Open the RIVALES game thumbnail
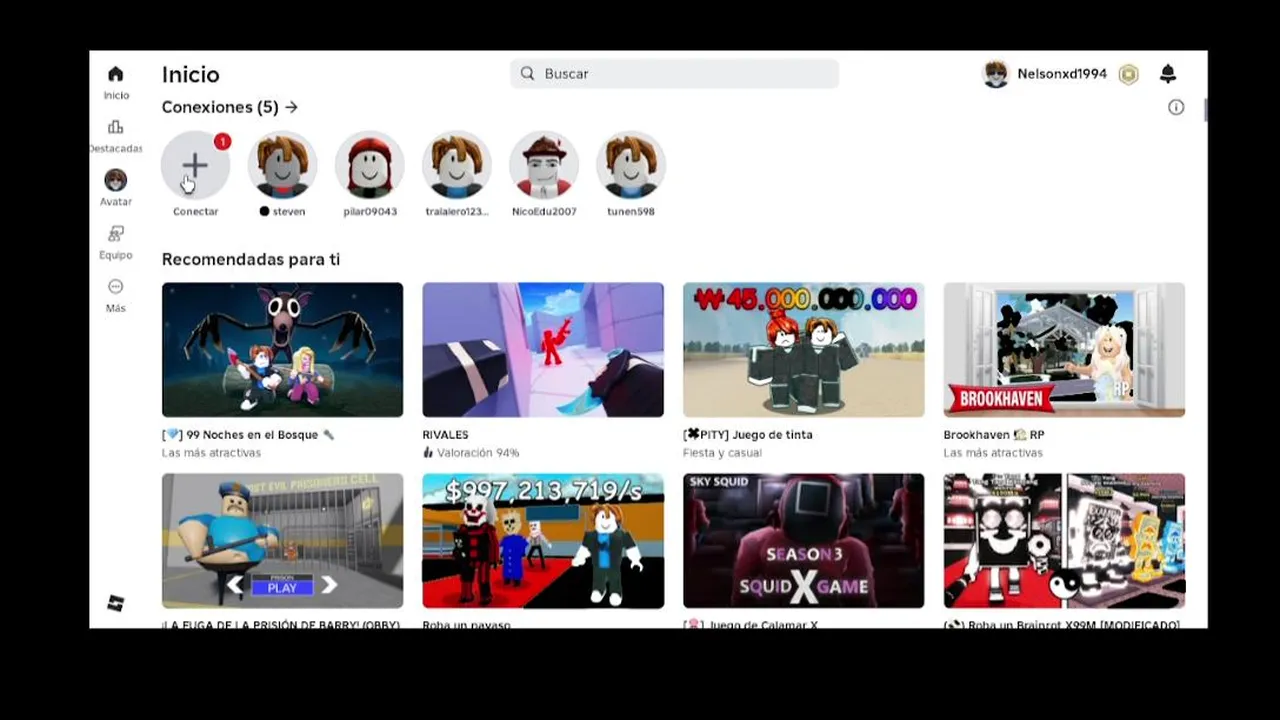 [543, 350]
